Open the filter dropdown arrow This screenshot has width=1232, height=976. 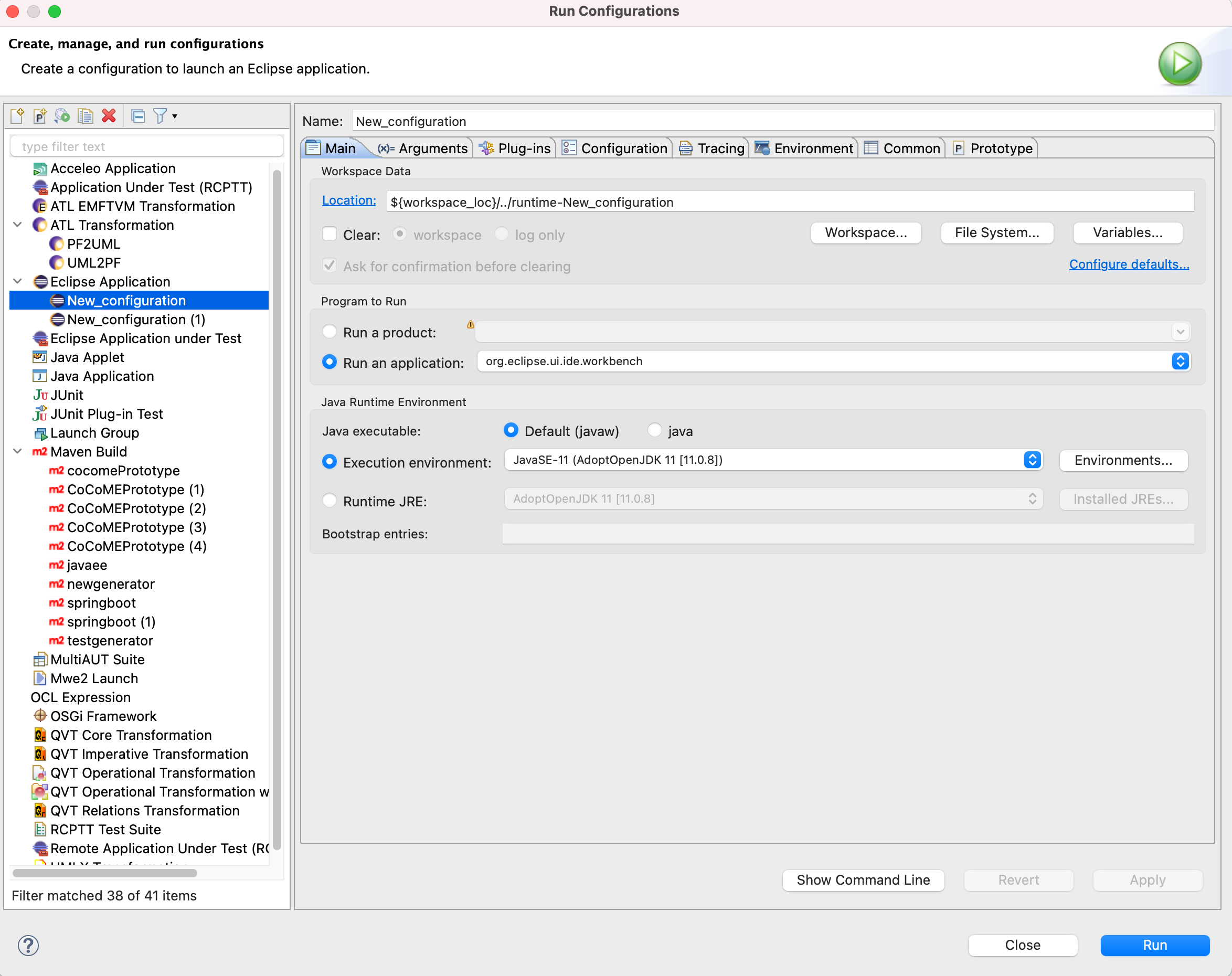(175, 116)
